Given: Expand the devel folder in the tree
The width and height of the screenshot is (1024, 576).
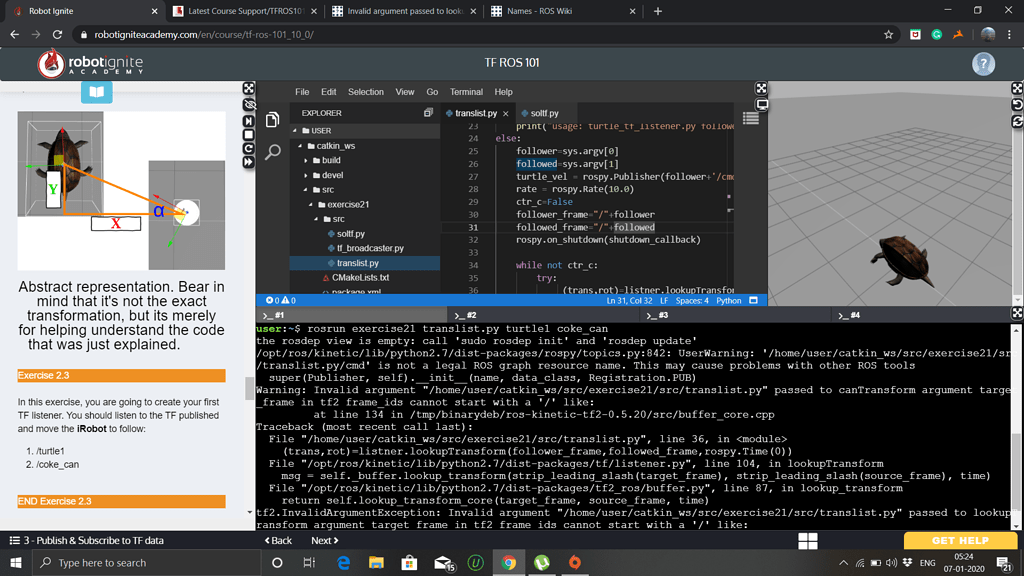Looking at the screenshot, I should 331,175.
